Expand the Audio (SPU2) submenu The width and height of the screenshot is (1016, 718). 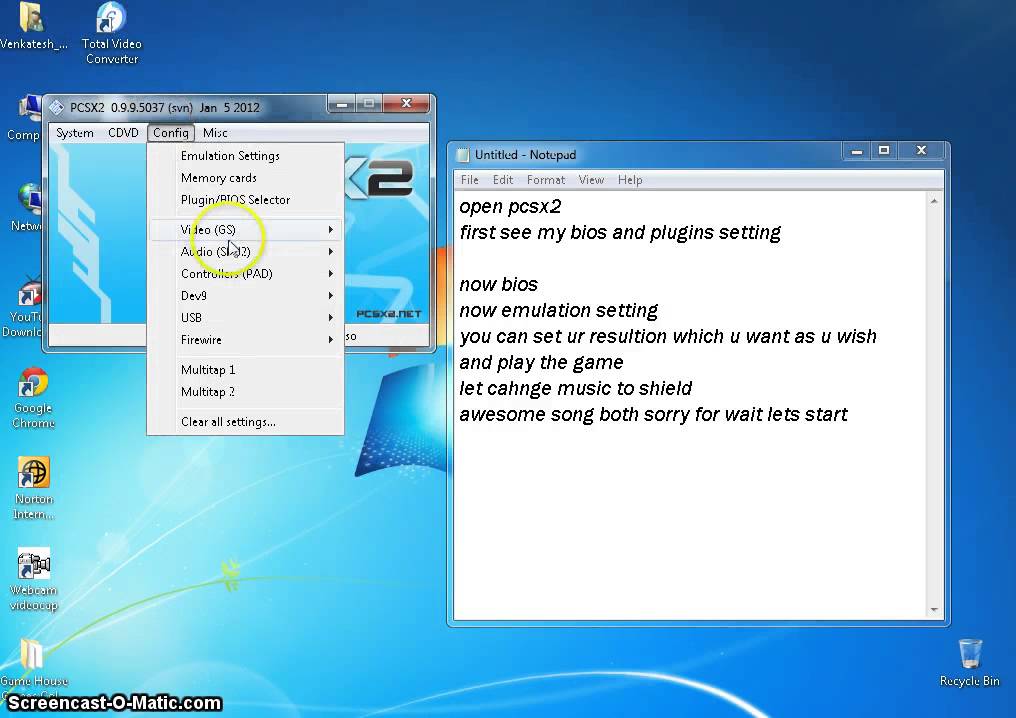[246, 251]
